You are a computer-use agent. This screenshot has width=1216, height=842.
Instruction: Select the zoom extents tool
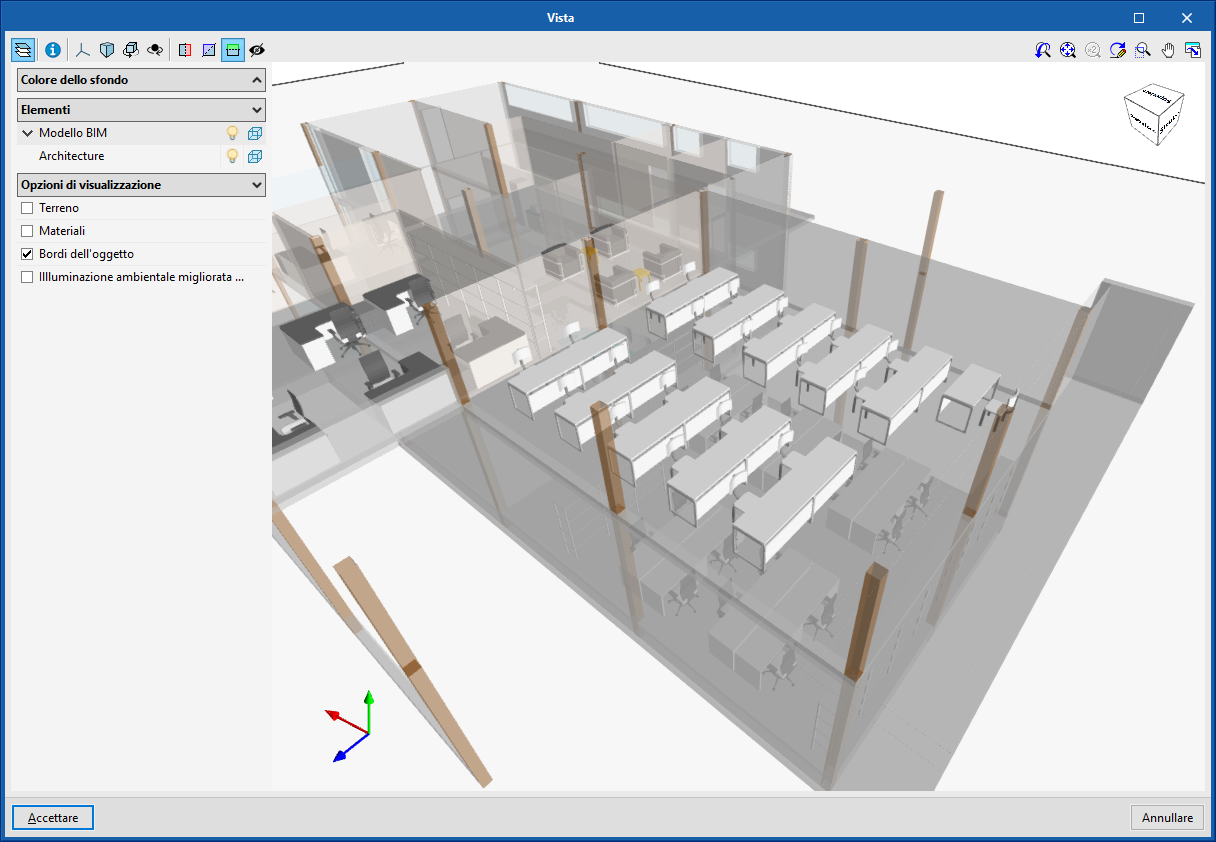pos(1067,49)
